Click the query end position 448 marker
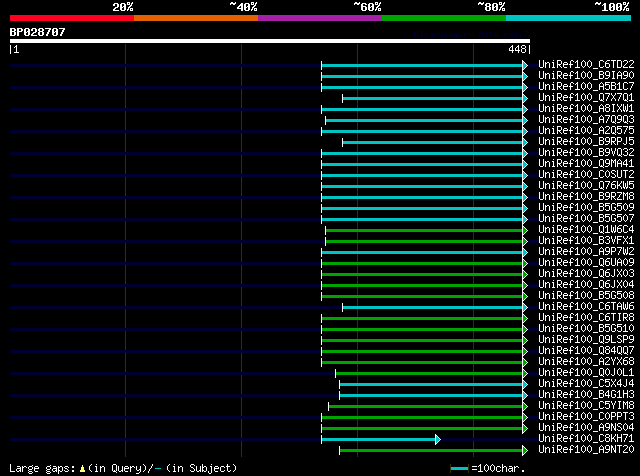 (519, 49)
